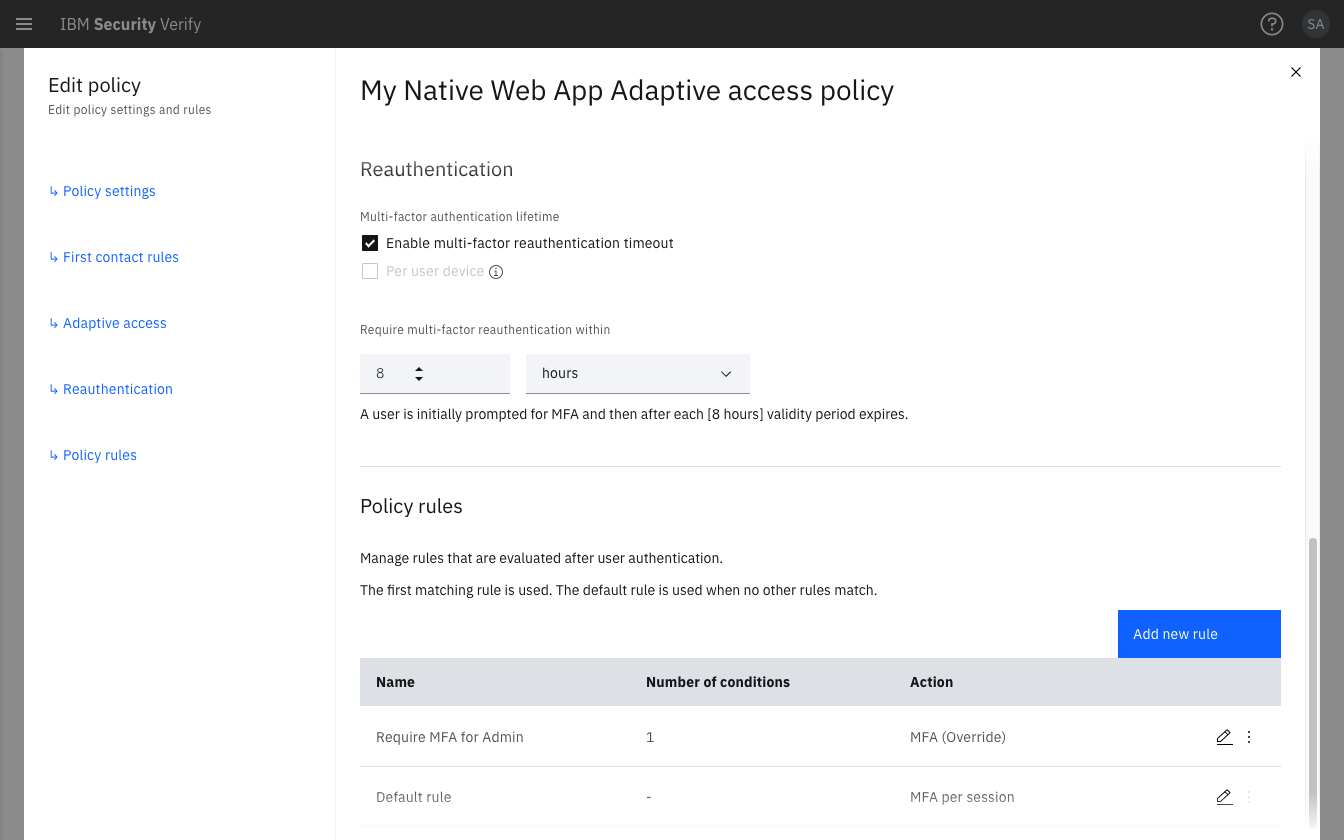Select the Default rule row name

coord(414,797)
